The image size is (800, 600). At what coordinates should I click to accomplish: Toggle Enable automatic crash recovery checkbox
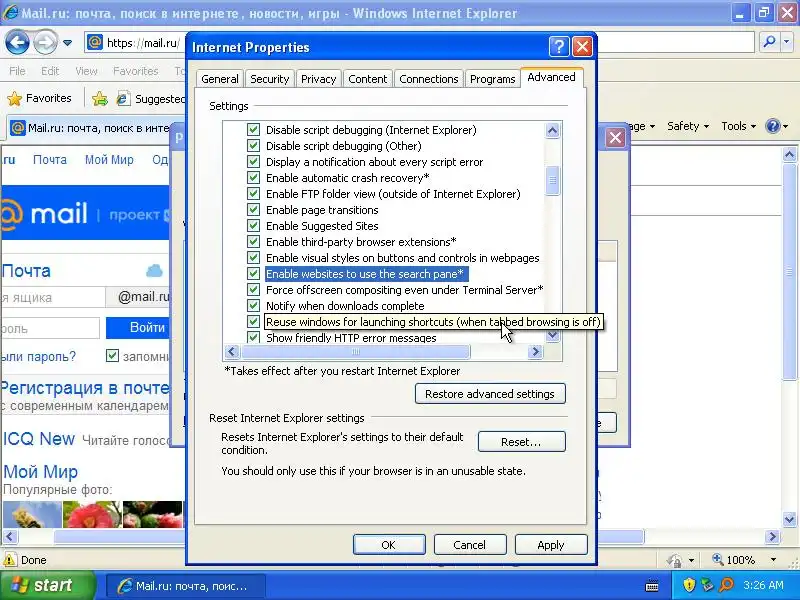coord(254,178)
